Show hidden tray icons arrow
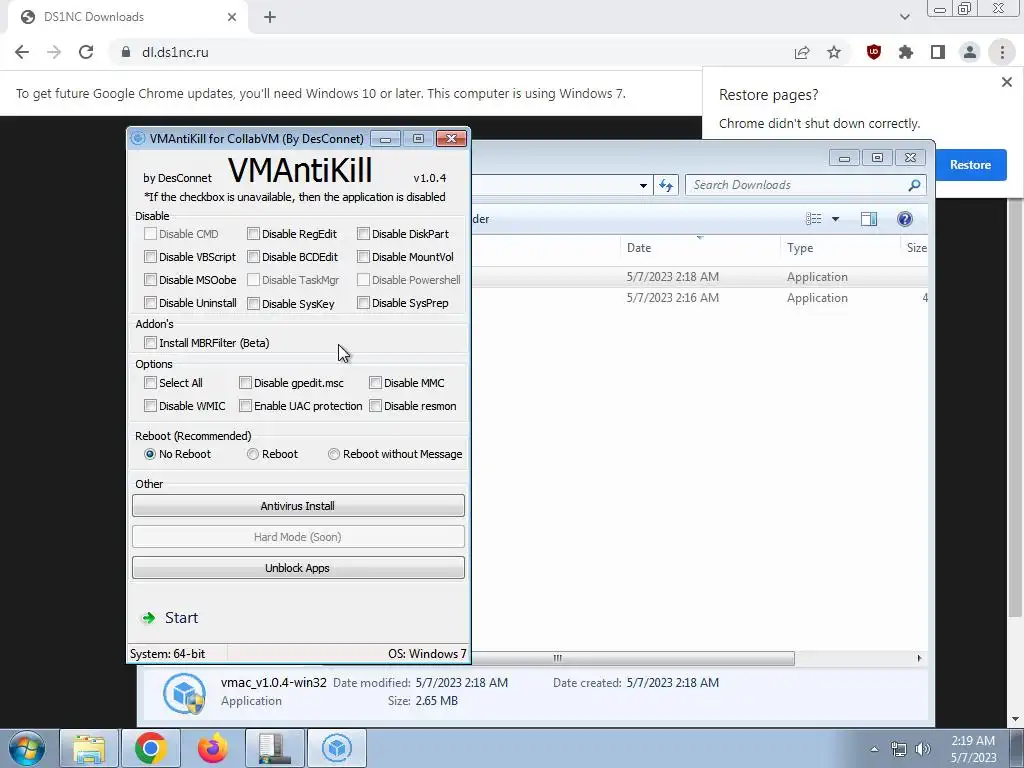Viewport: 1024px width, 768px height. 874,749
